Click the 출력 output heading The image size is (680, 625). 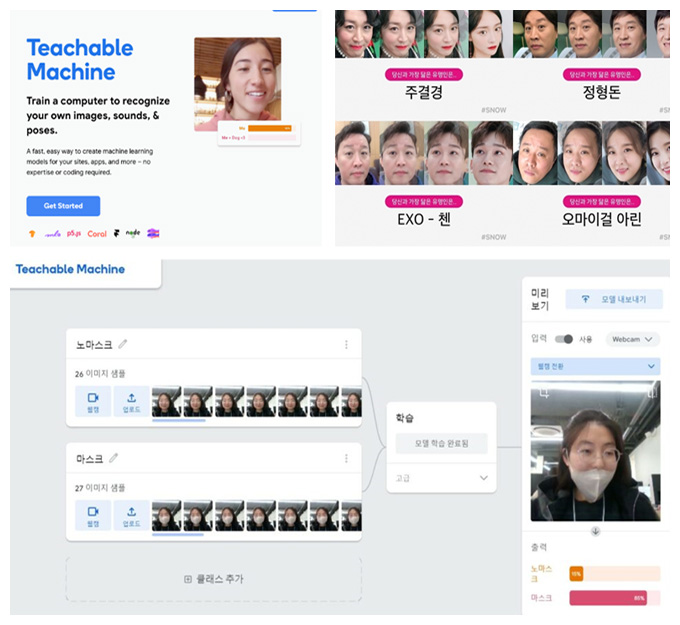539,547
